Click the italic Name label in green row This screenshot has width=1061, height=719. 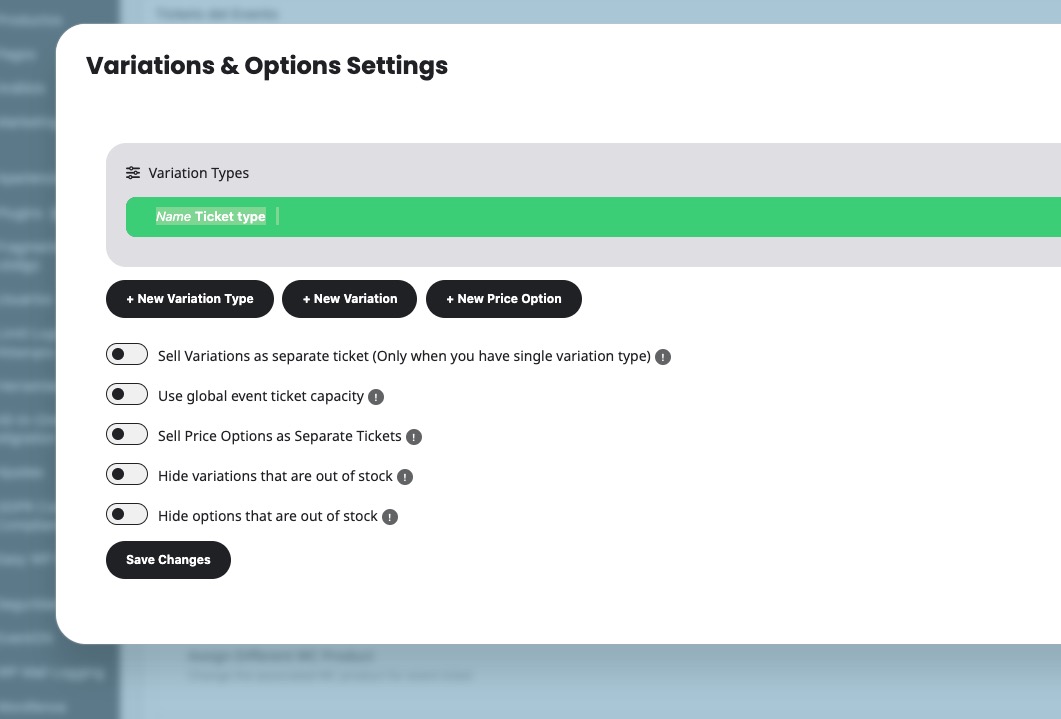[x=173, y=217]
